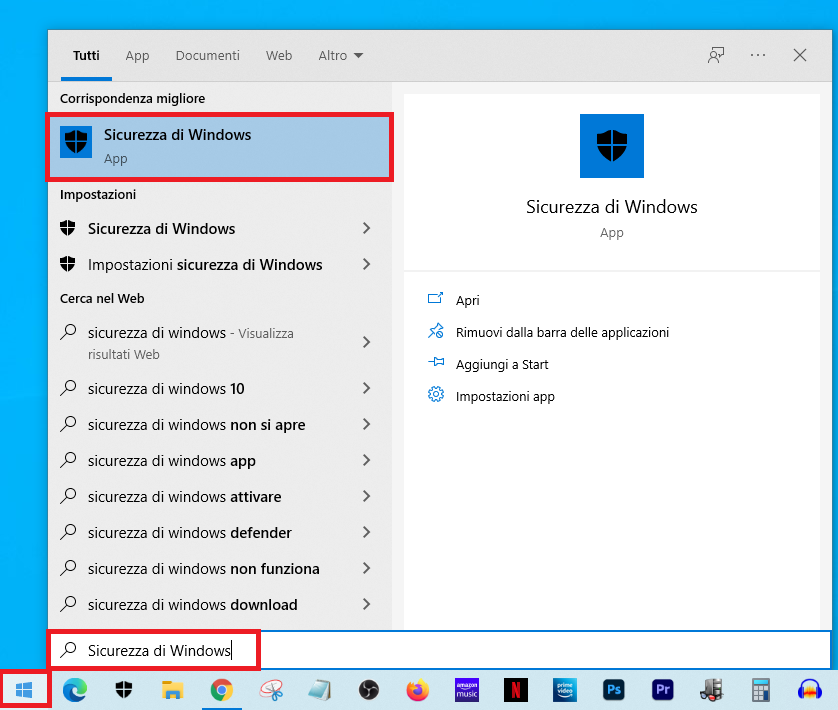Image resolution: width=838 pixels, height=710 pixels.
Task: Open the Windows Start button
Action: click(x=24, y=690)
